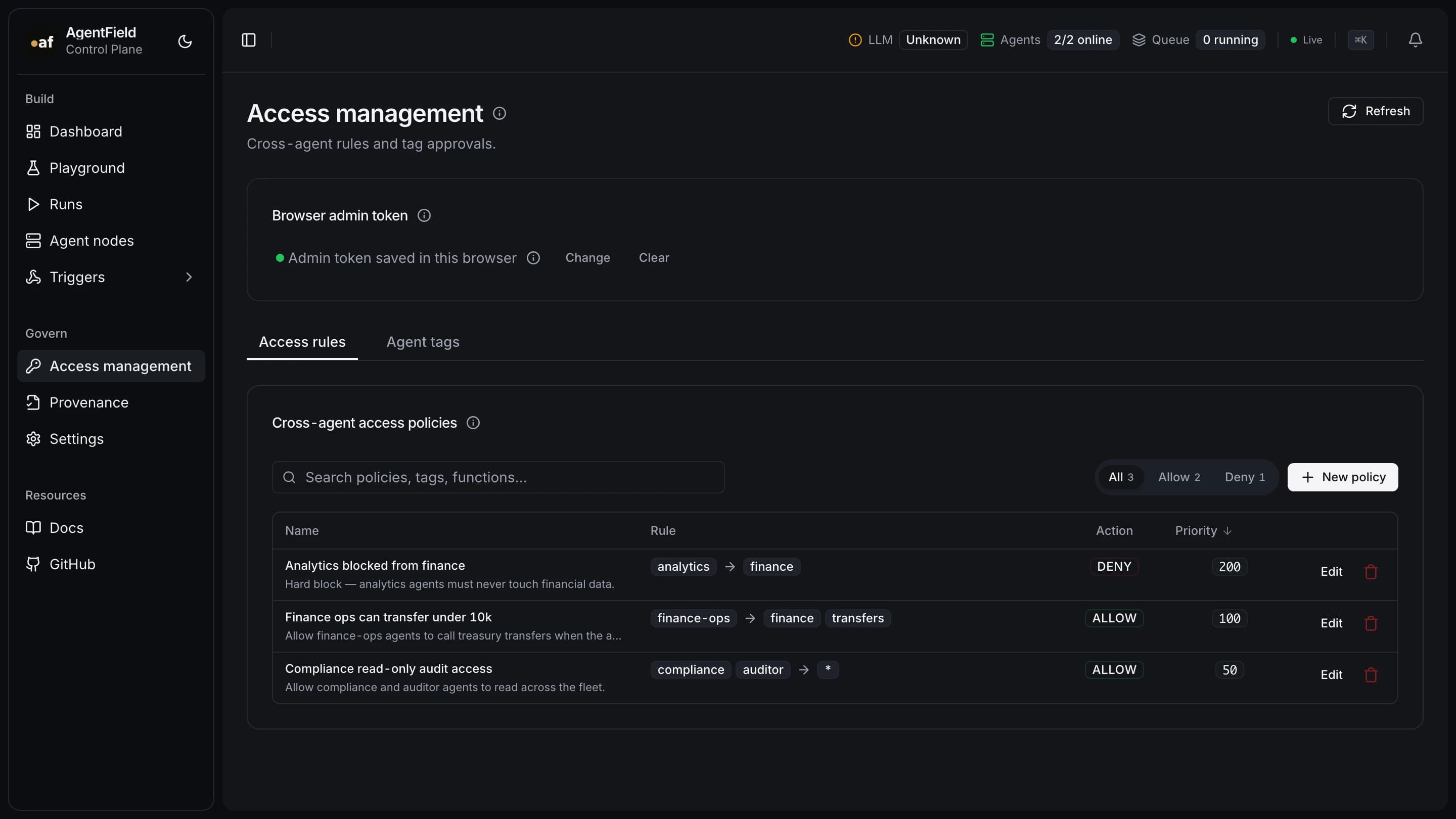
Task: Edit Compliance read-only audit access policy
Action: point(1331,675)
